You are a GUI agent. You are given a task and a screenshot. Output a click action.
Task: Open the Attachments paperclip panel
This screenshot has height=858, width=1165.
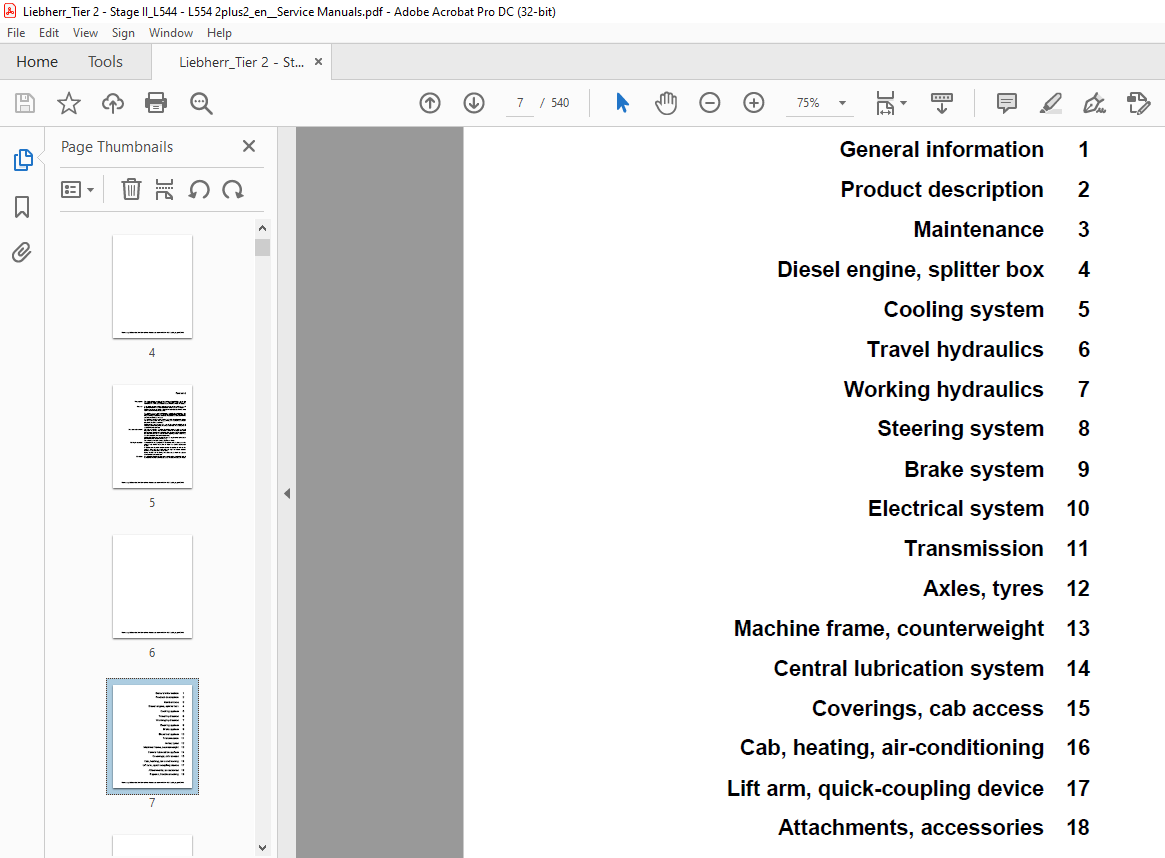tap(22, 253)
